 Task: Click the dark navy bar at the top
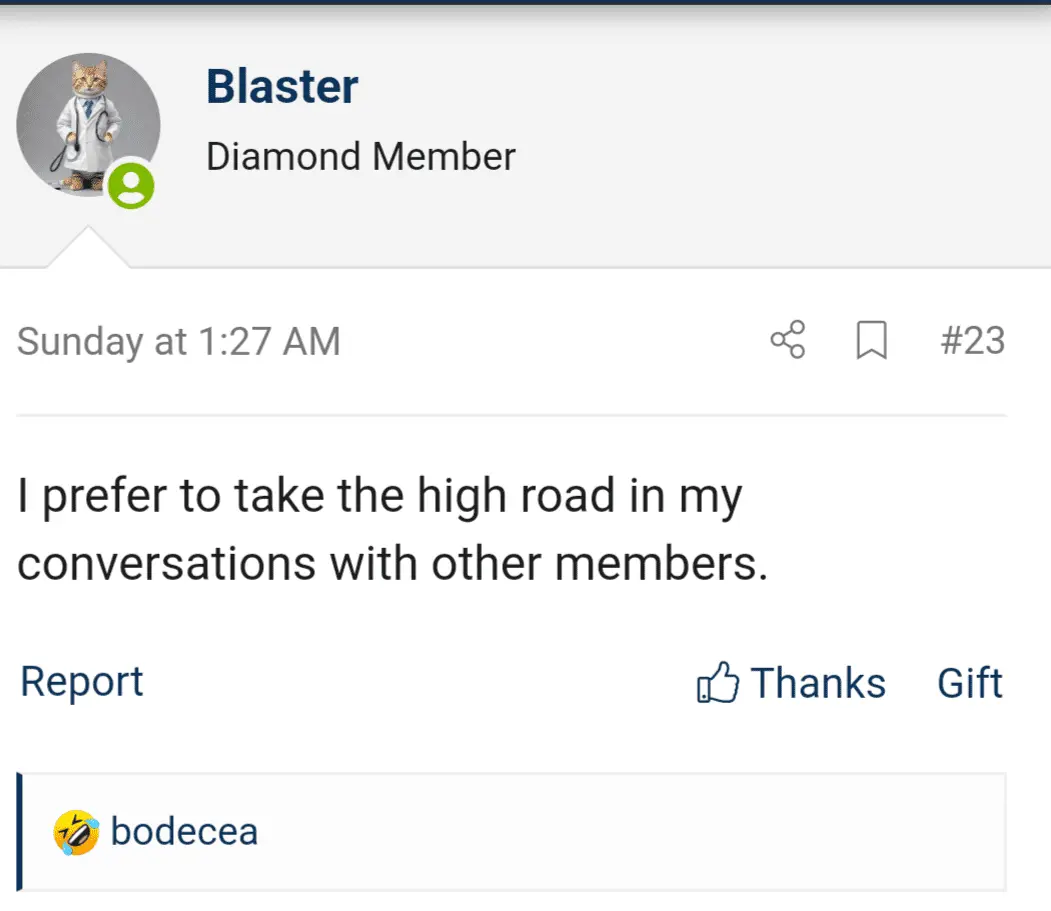[525, 3]
